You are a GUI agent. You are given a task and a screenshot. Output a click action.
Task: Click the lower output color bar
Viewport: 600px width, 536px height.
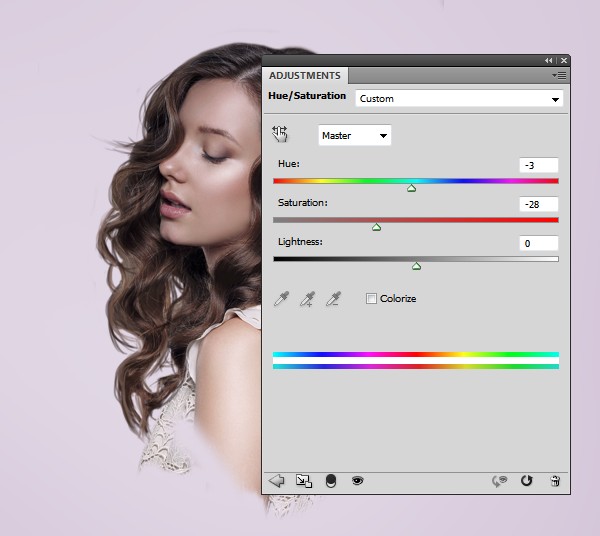tap(416, 367)
